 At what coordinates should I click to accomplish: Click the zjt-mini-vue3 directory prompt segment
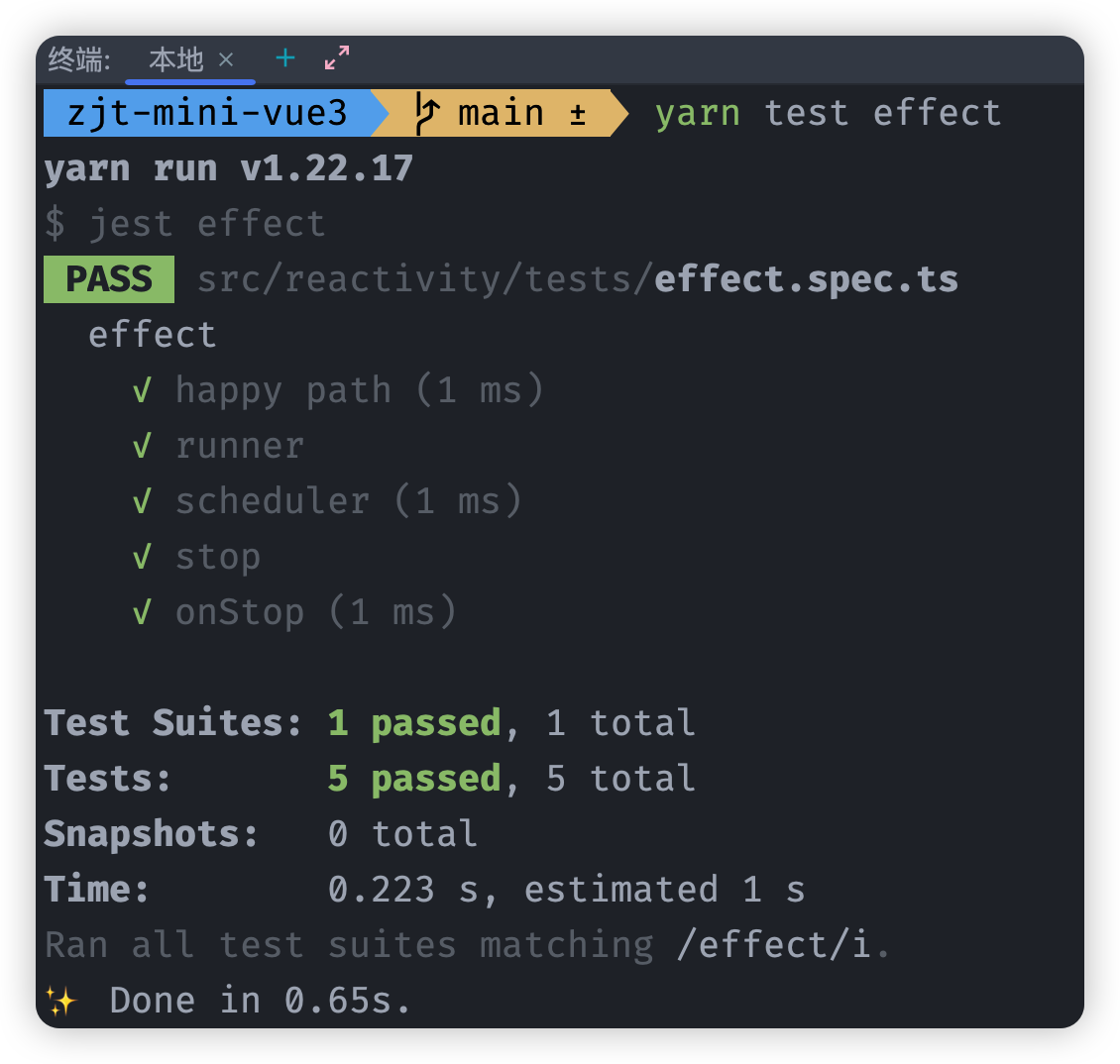click(x=208, y=113)
